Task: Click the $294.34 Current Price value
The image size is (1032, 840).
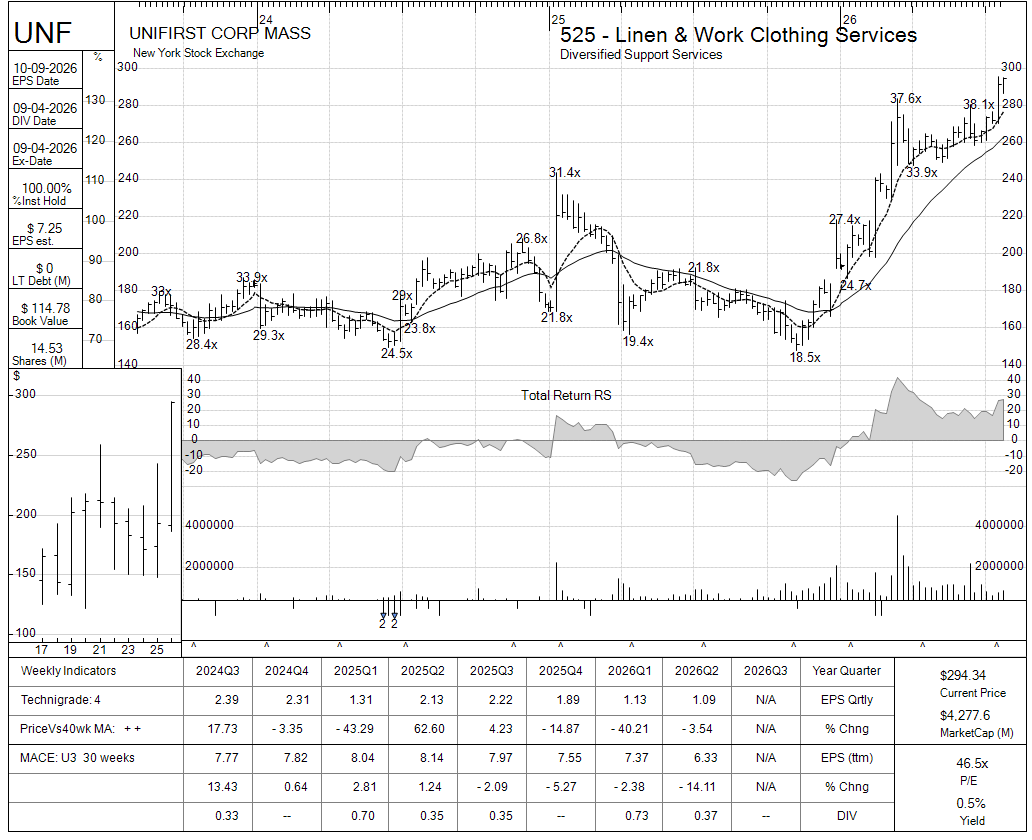Action: [963, 675]
